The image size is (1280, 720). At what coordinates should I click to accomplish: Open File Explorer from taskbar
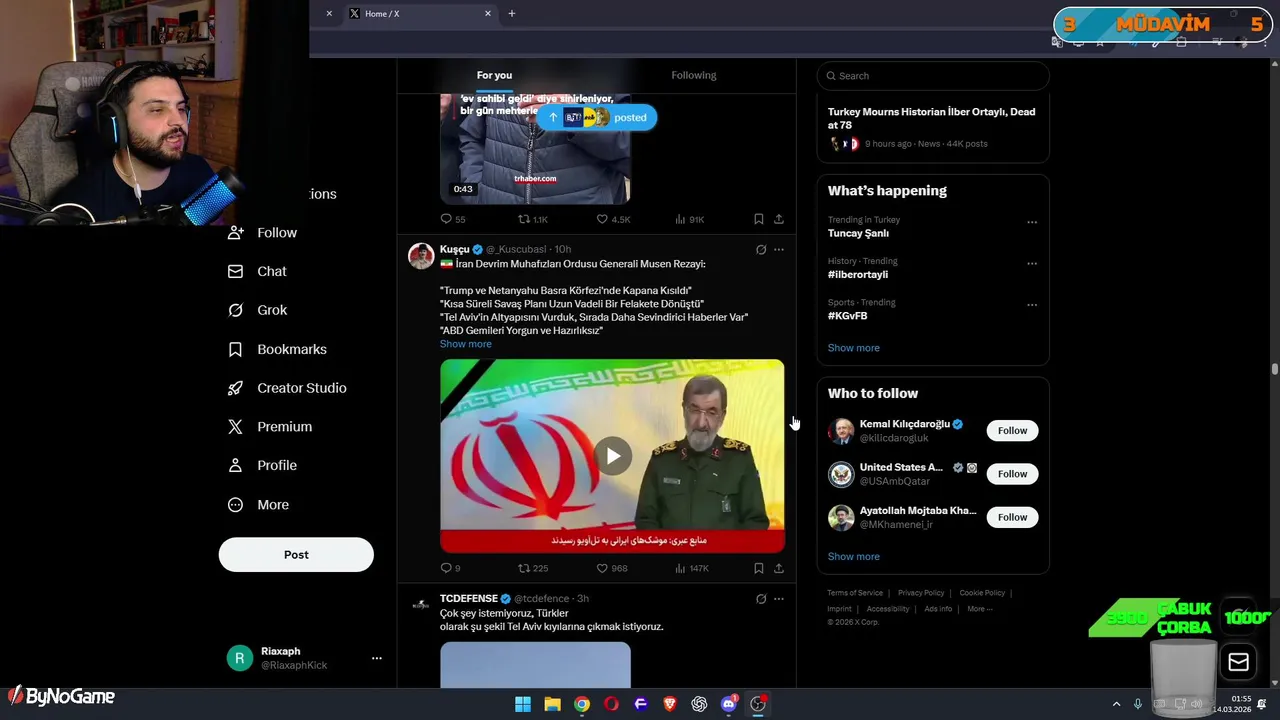tap(552, 704)
